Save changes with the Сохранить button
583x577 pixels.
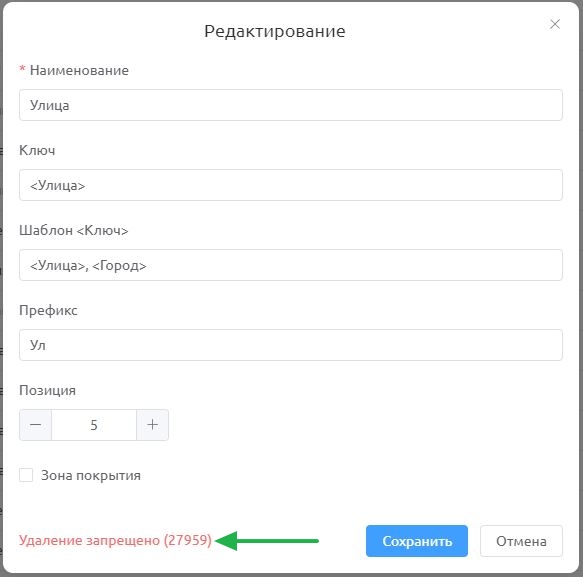pos(417,541)
